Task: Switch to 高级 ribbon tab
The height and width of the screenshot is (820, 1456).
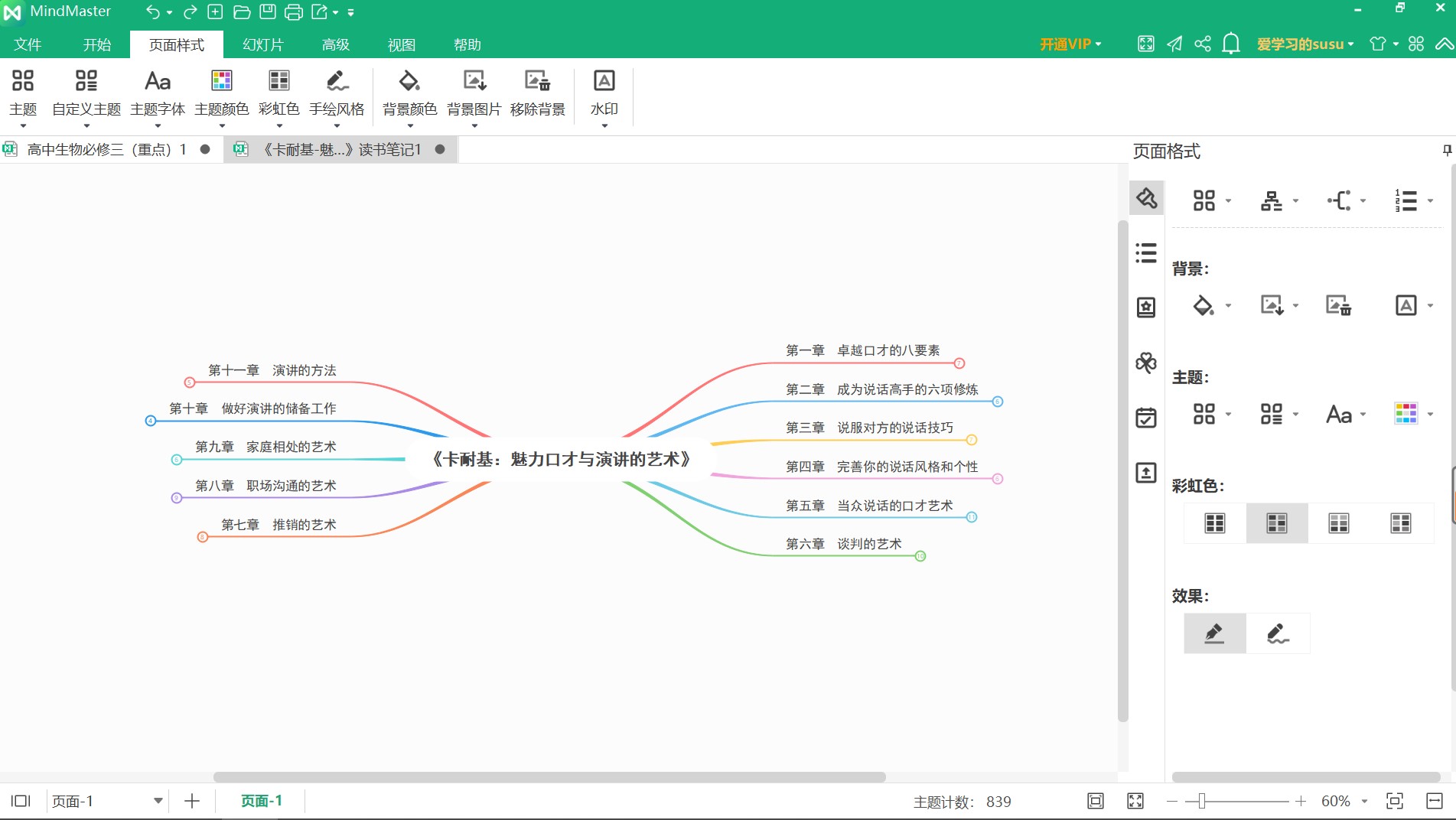Action: click(x=336, y=44)
